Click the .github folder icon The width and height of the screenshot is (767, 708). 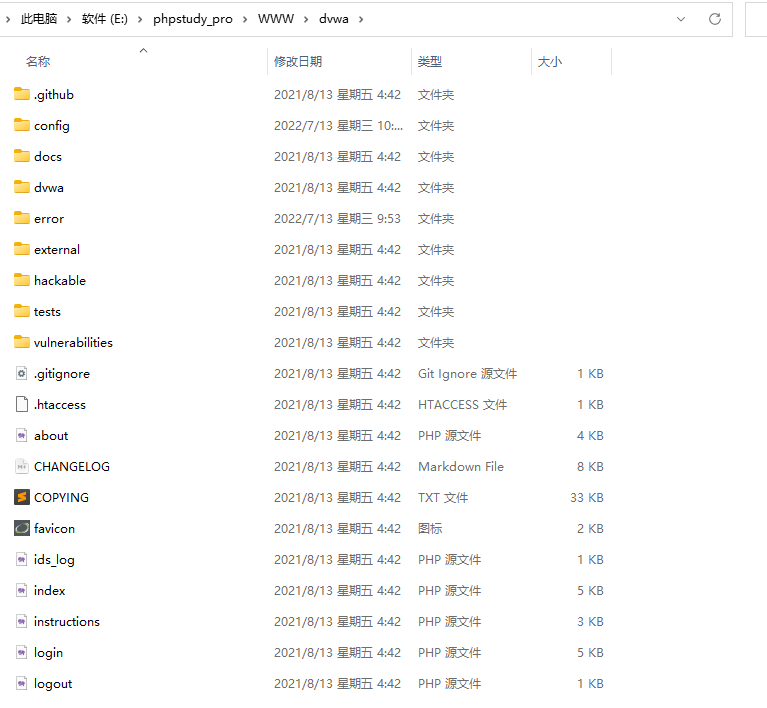pyautogui.click(x=22, y=94)
